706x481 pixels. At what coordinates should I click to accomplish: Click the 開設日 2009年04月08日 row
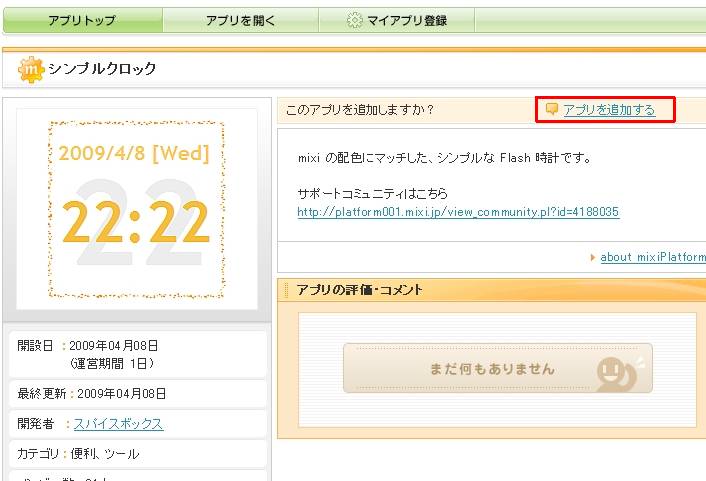138,354
